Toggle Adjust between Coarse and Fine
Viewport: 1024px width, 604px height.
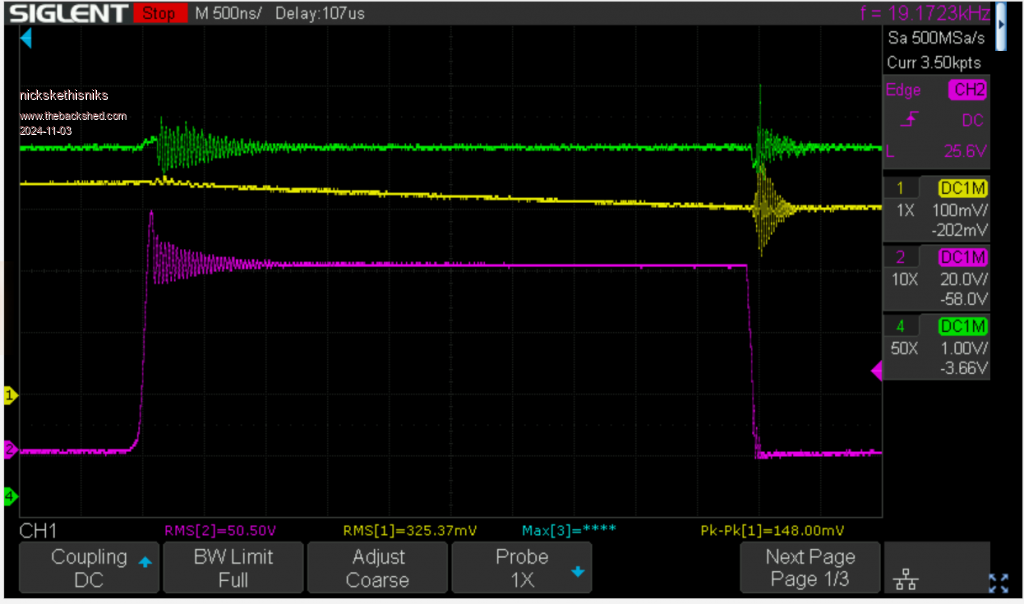(378, 568)
